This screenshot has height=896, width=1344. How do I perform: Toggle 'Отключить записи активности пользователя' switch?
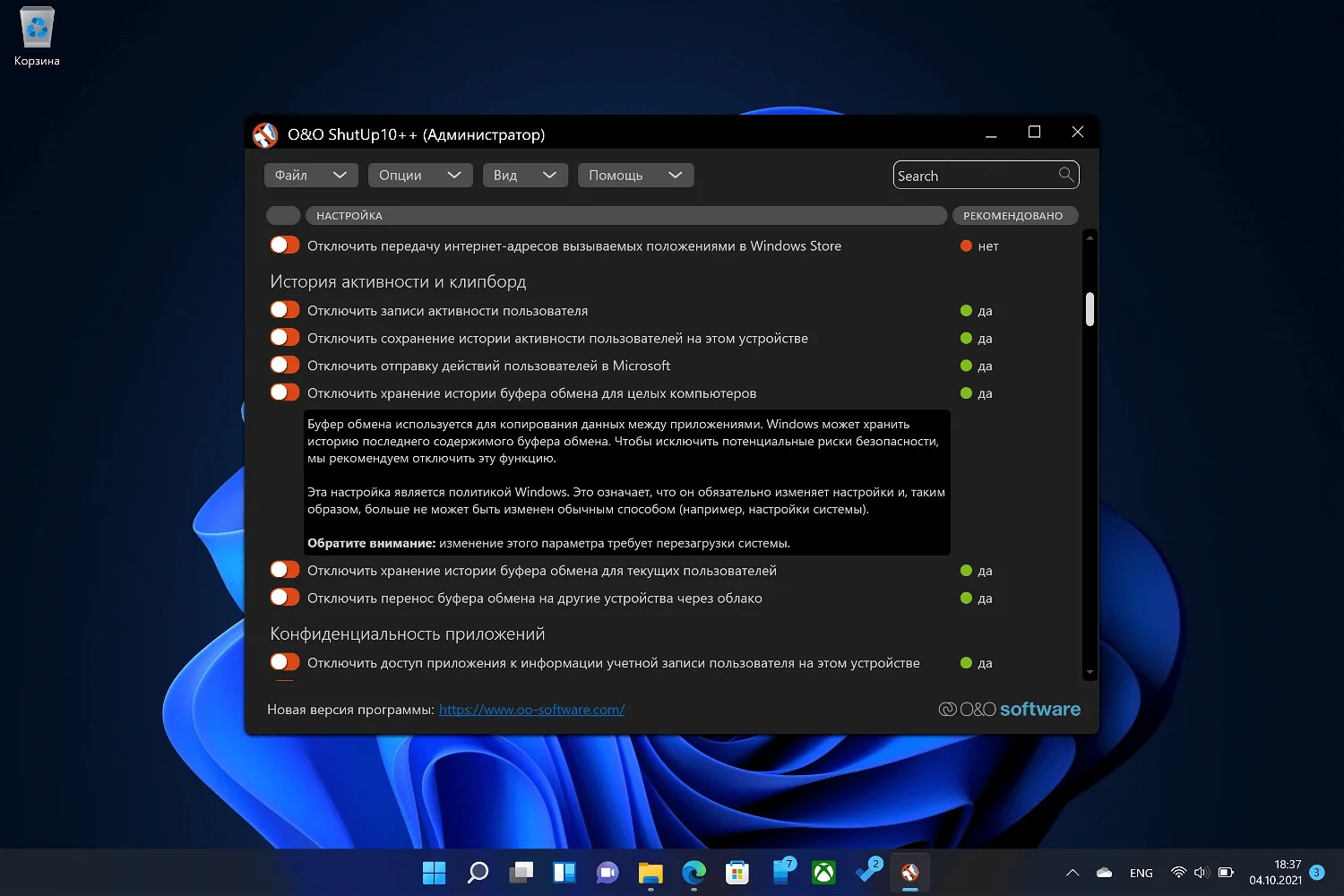pos(285,310)
